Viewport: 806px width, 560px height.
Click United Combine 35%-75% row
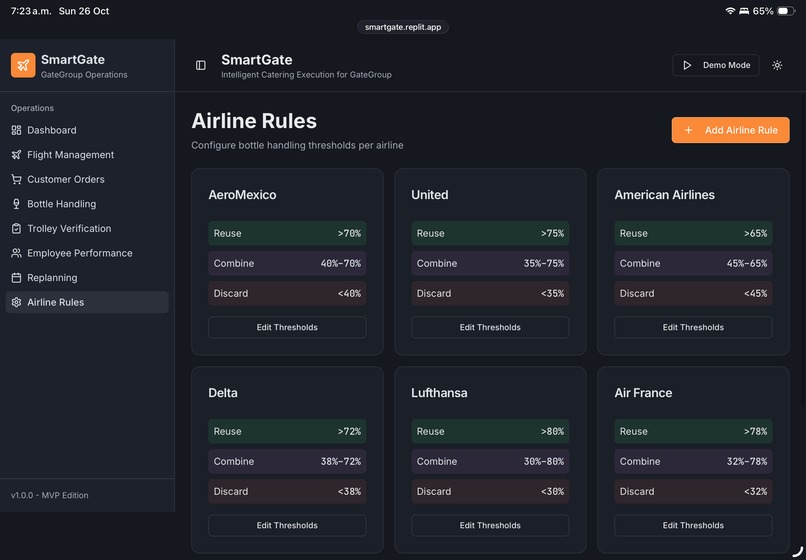490,263
